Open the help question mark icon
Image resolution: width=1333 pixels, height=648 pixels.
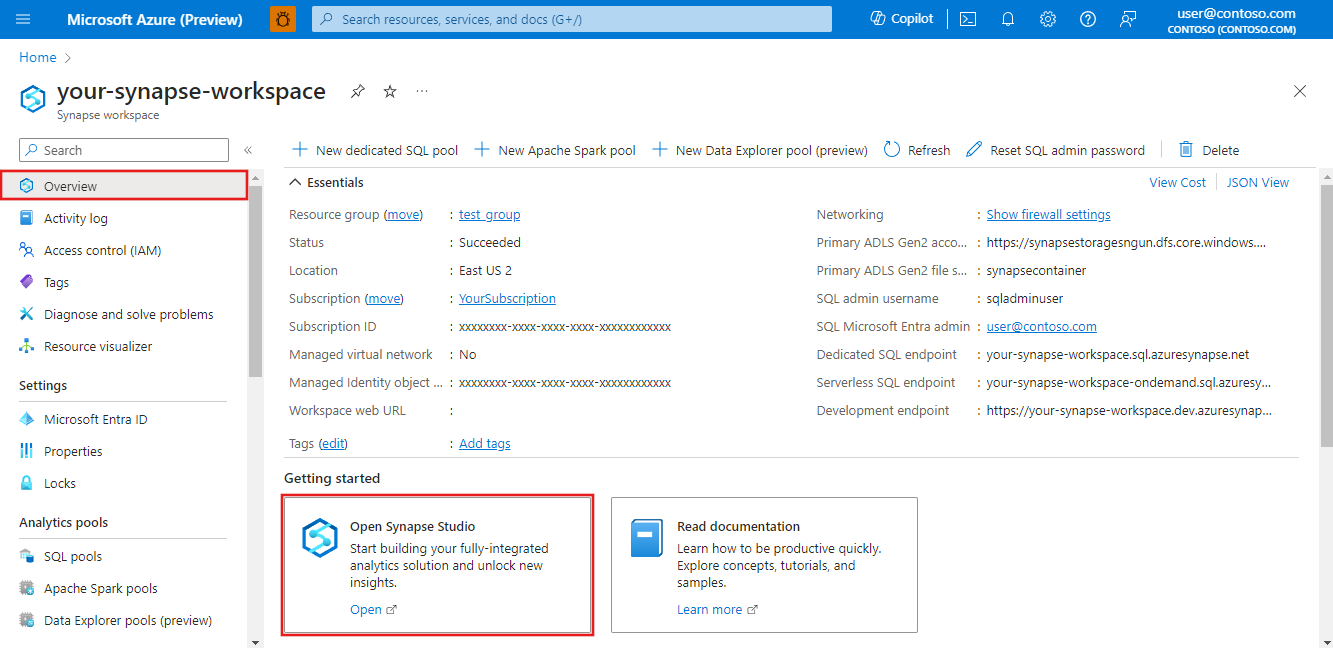(x=1087, y=18)
